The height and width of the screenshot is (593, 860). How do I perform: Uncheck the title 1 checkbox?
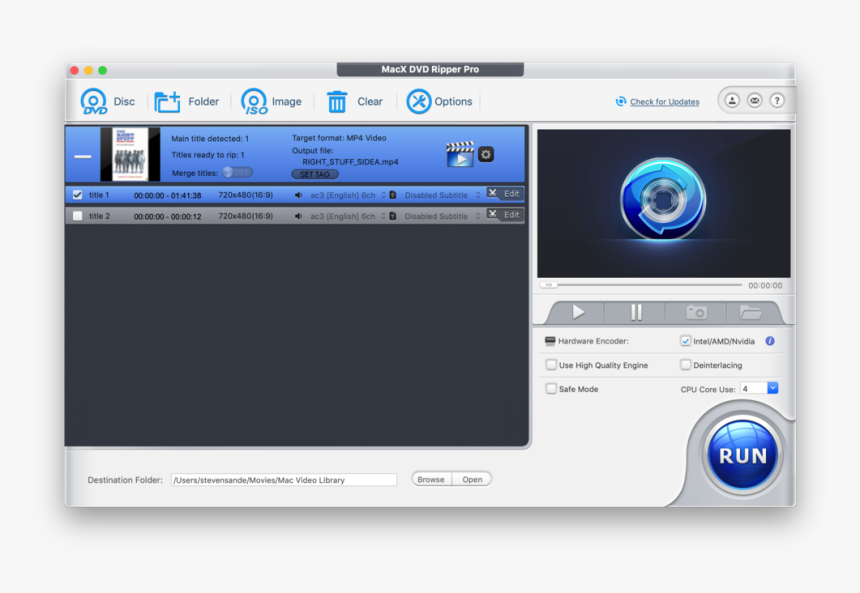[77, 195]
